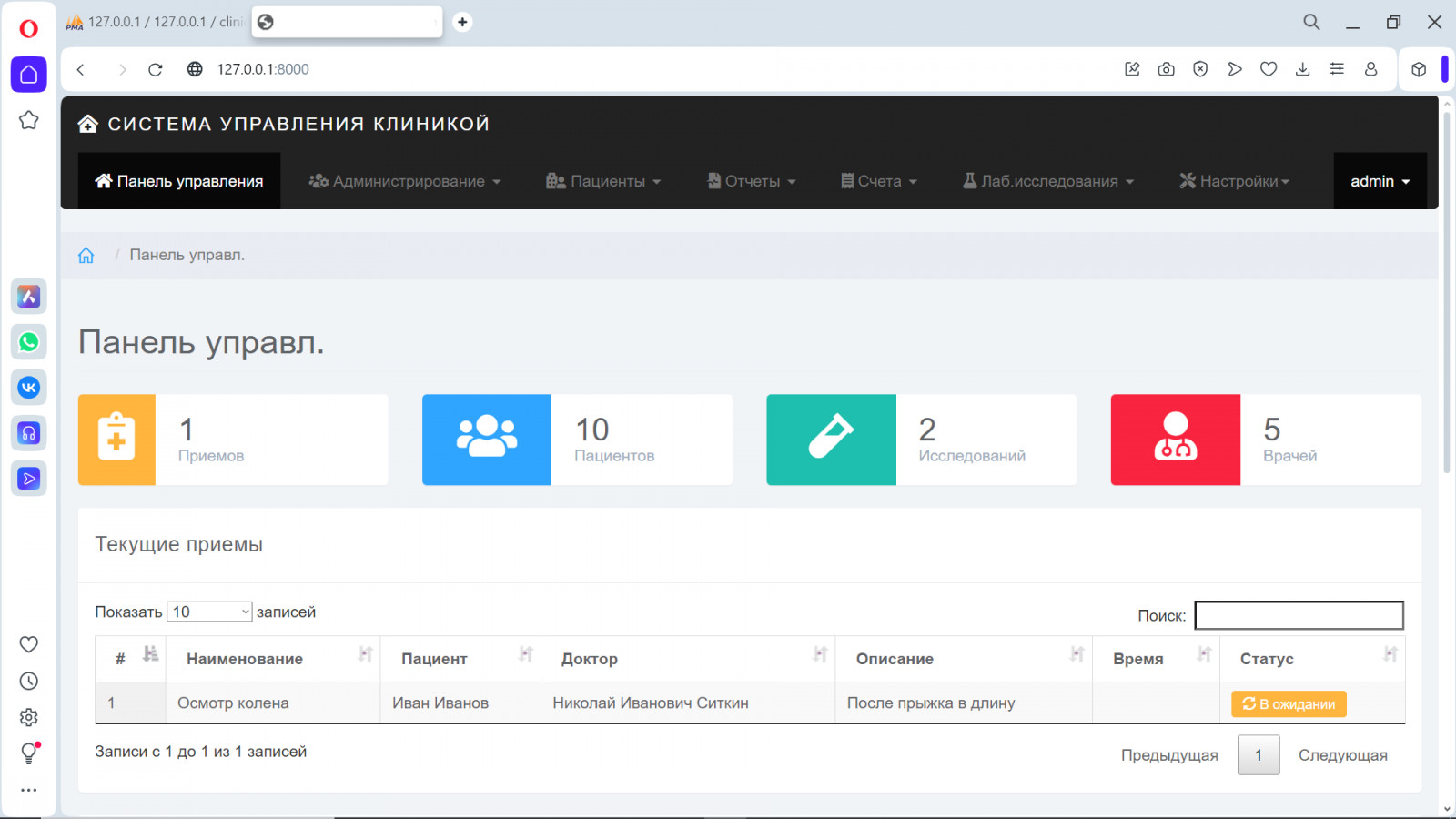The height and width of the screenshot is (819, 1456).
Task: Open the Opera main menu logo
Action: [x=28, y=28]
